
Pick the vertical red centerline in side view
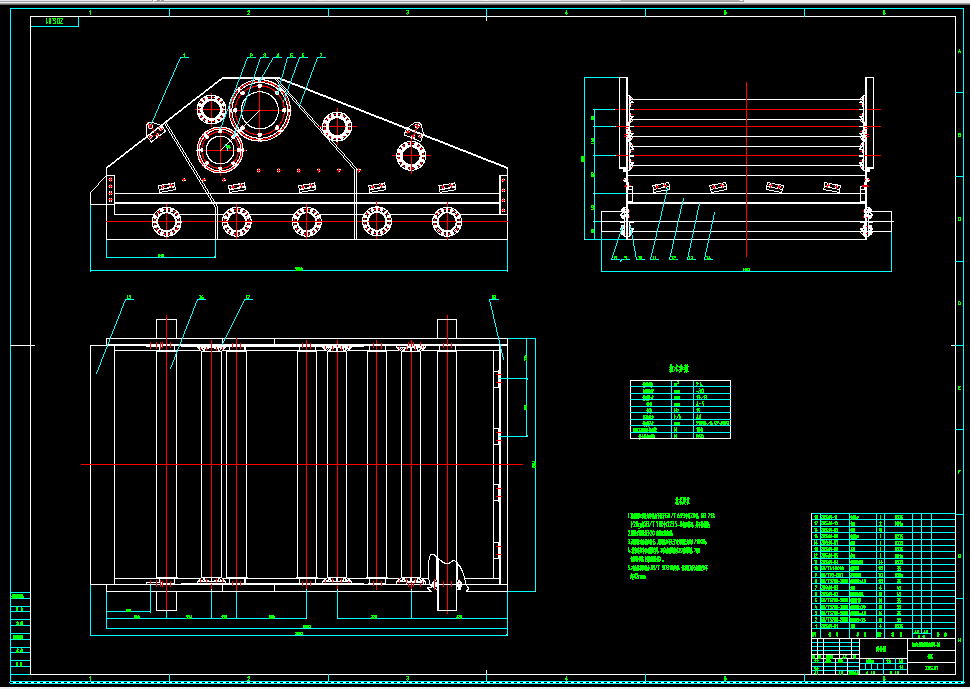(x=747, y=168)
